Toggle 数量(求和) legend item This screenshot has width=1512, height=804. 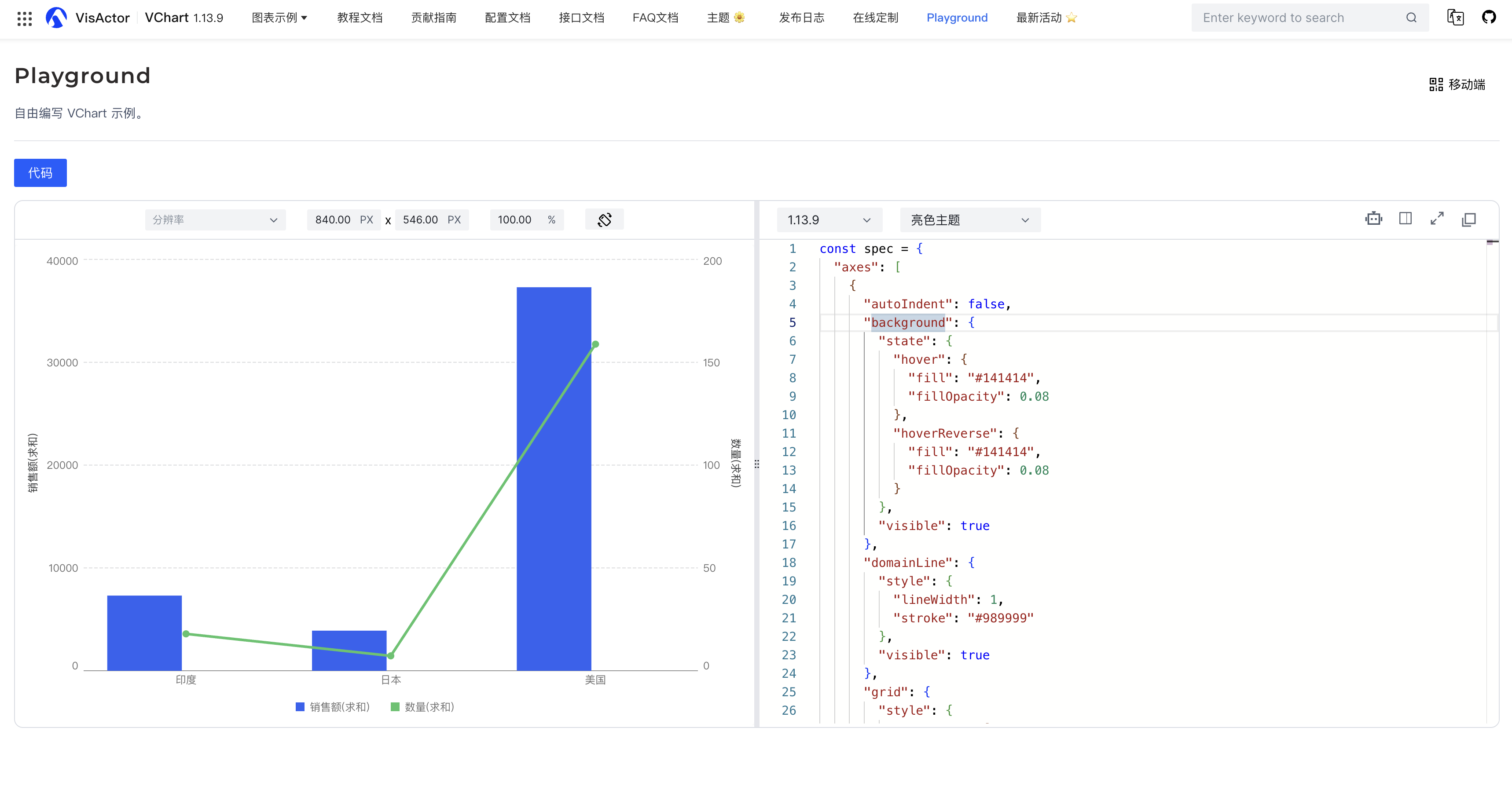coord(422,707)
